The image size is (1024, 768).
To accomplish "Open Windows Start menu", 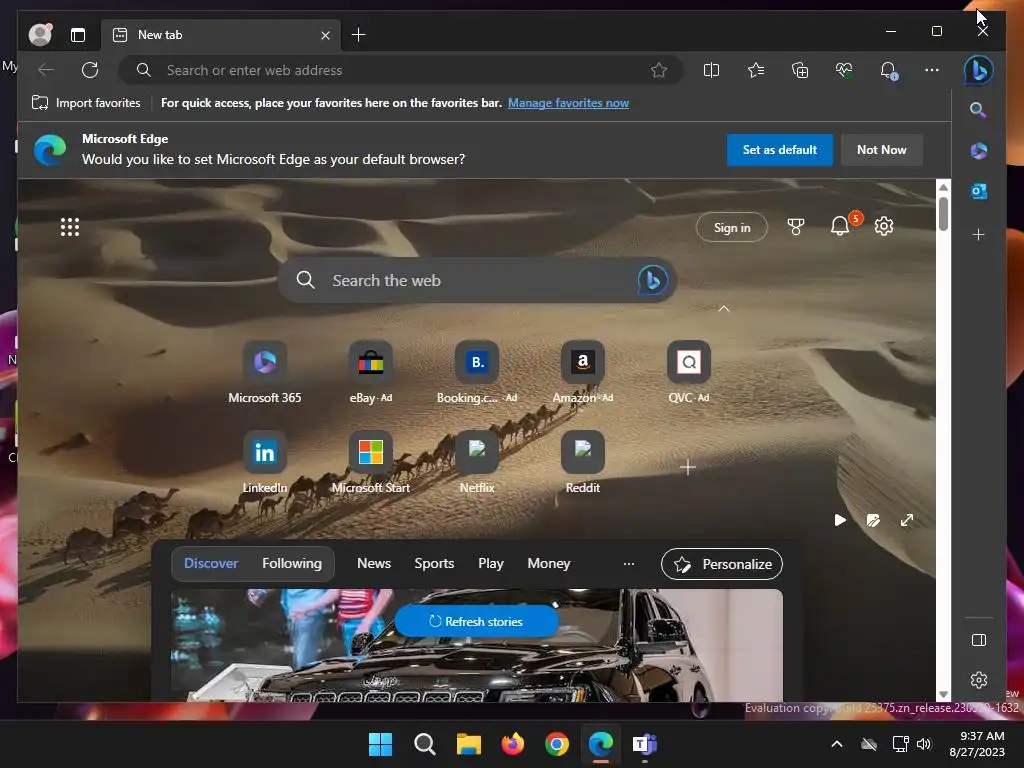I will click(x=380, y=744).
